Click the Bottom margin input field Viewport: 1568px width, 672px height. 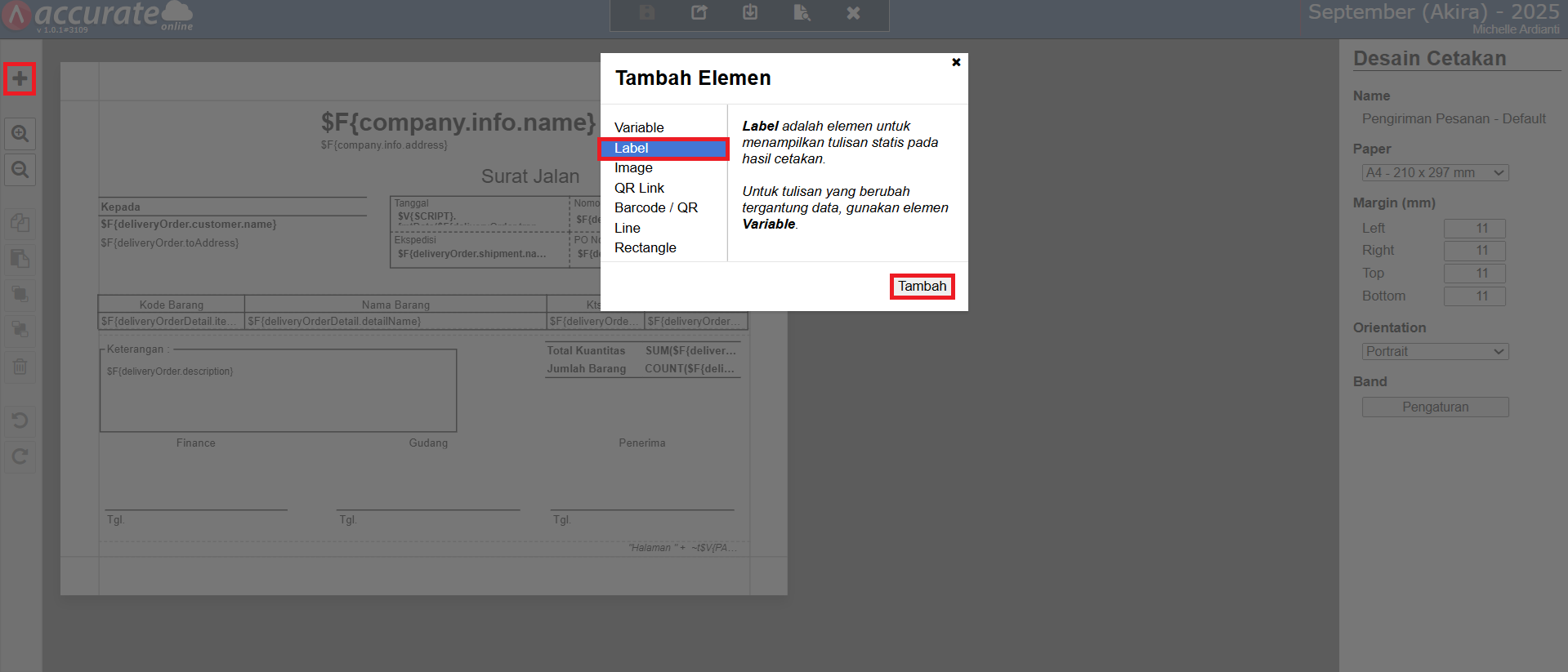pos(1474,296)
